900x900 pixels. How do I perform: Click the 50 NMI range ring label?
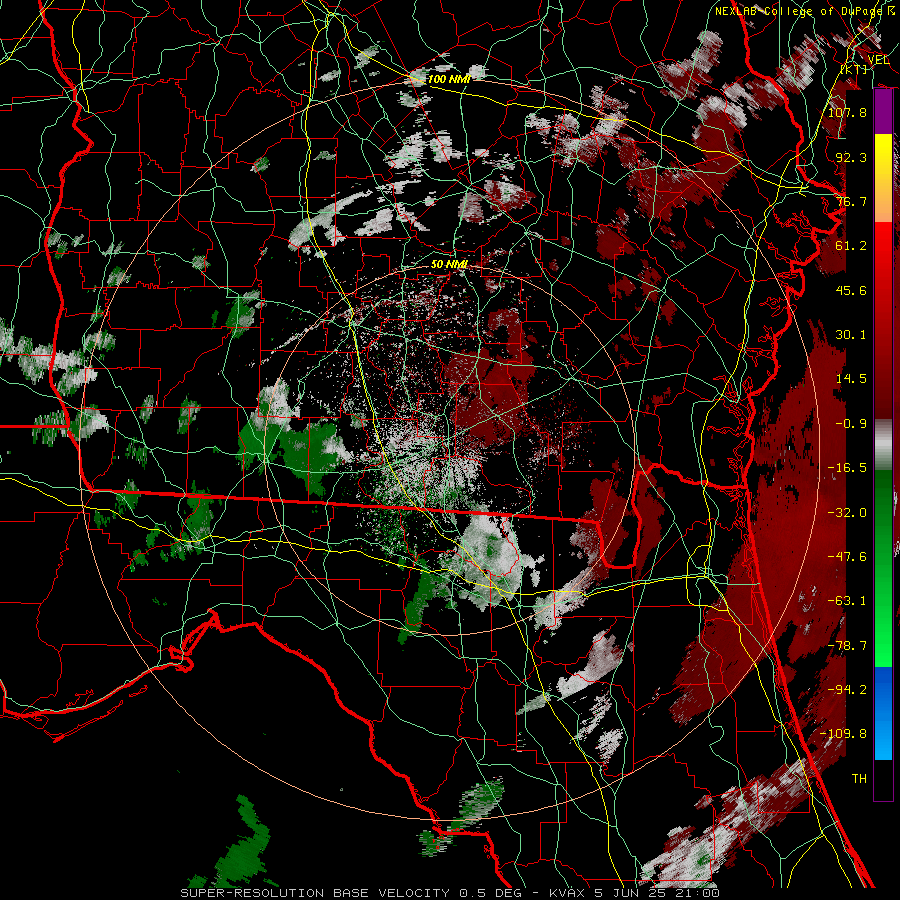pyautogui.click(x=449, y=264)
